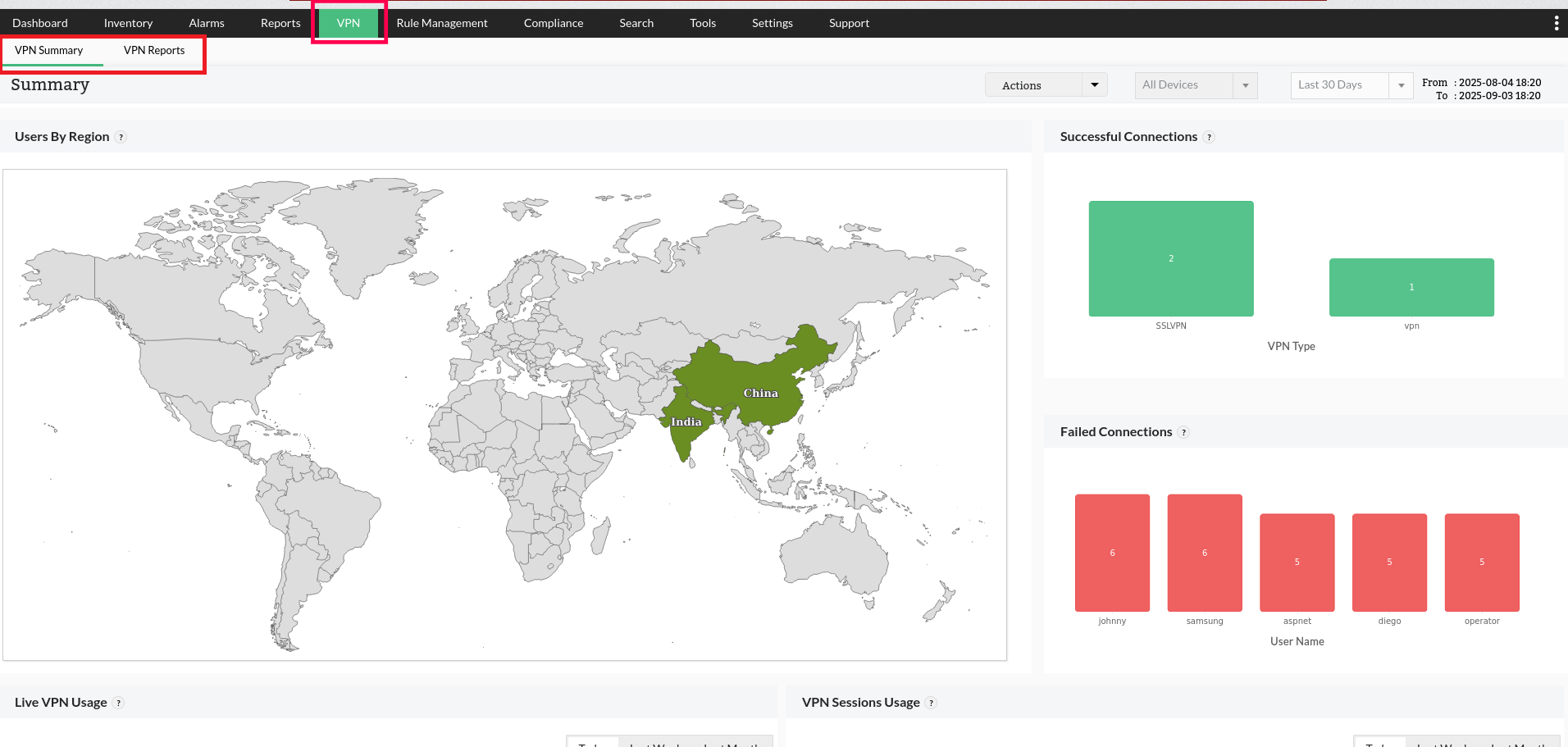The width and height of the screenshot is (1568, 747).
Task: Click the samsung failed connections bar
Action: point(1205,553)
